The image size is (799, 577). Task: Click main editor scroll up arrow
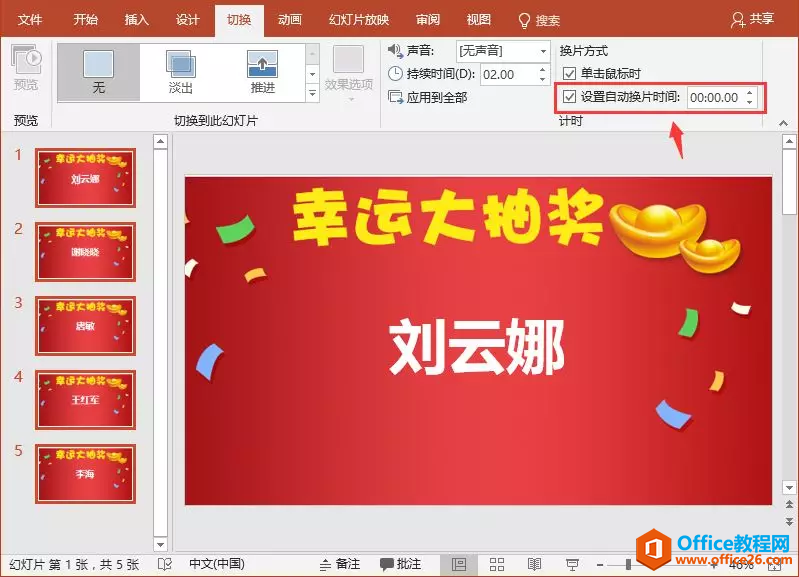789,141
